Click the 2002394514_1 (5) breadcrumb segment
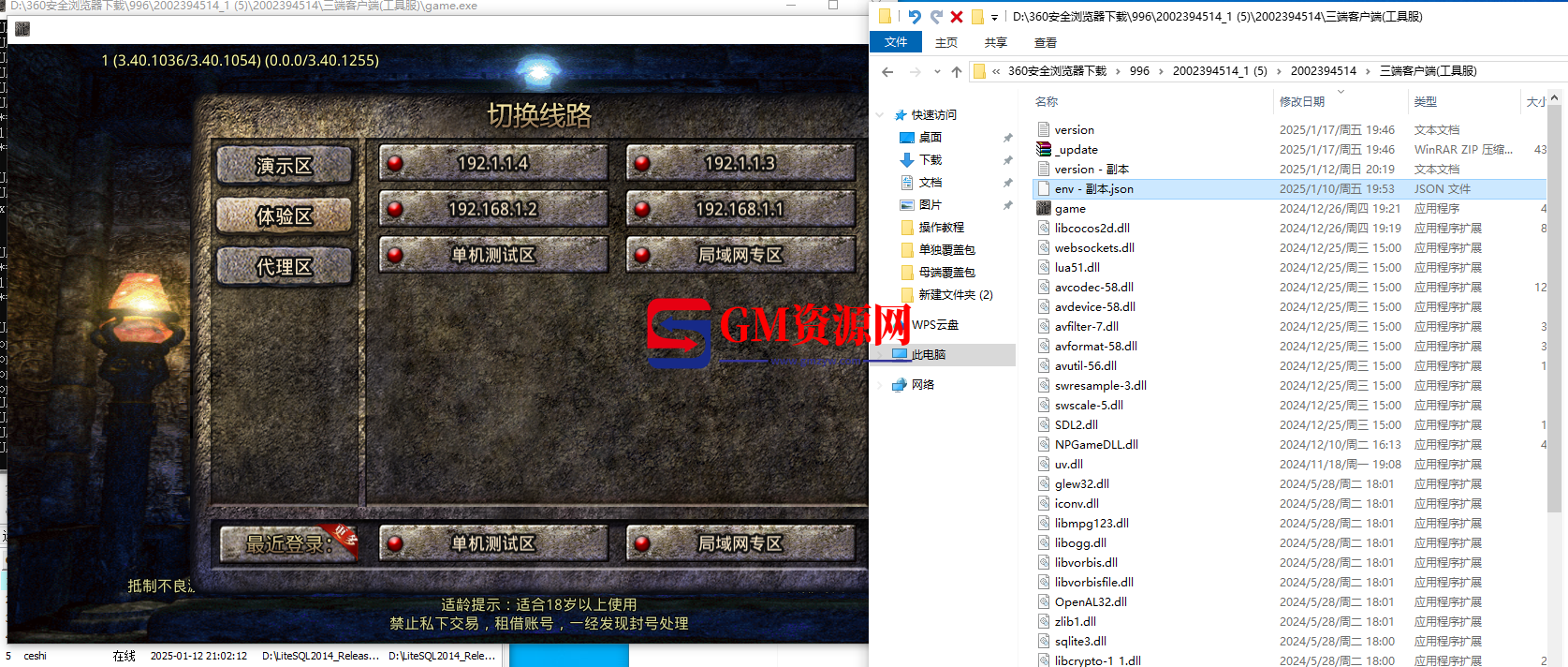Viewport: 1568px width, 667px height. point(1220,71)
